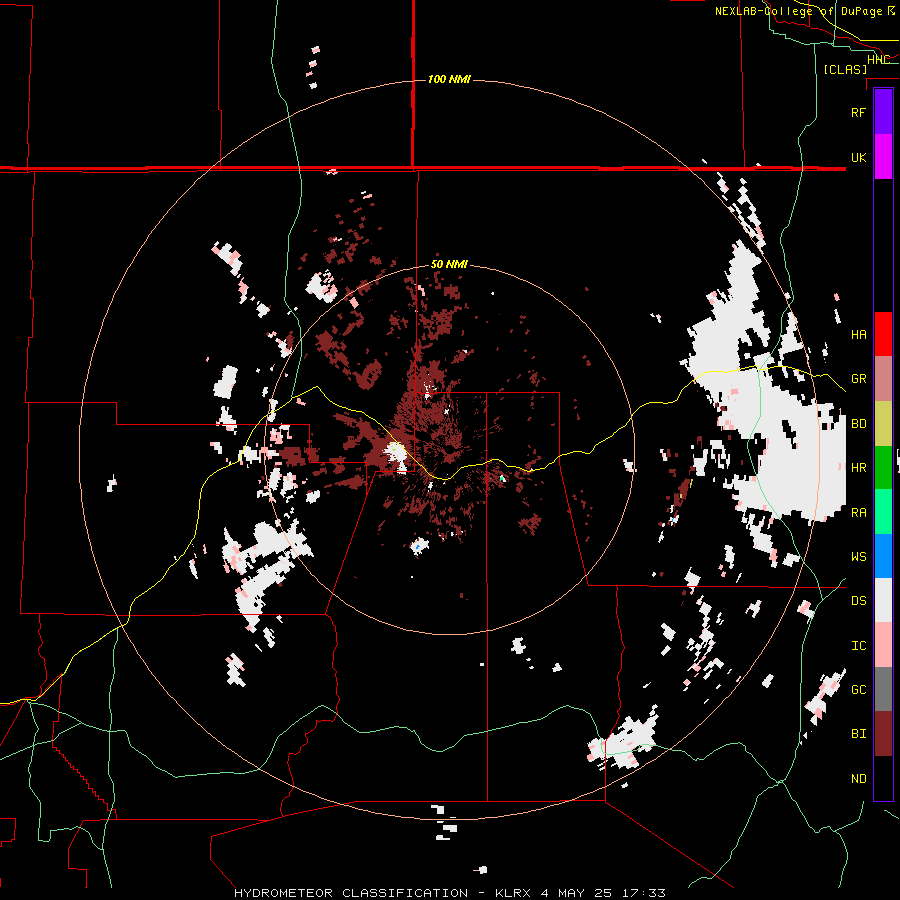Click the dark green HR legend swatch
900x900 pixels.
point(883,467)
